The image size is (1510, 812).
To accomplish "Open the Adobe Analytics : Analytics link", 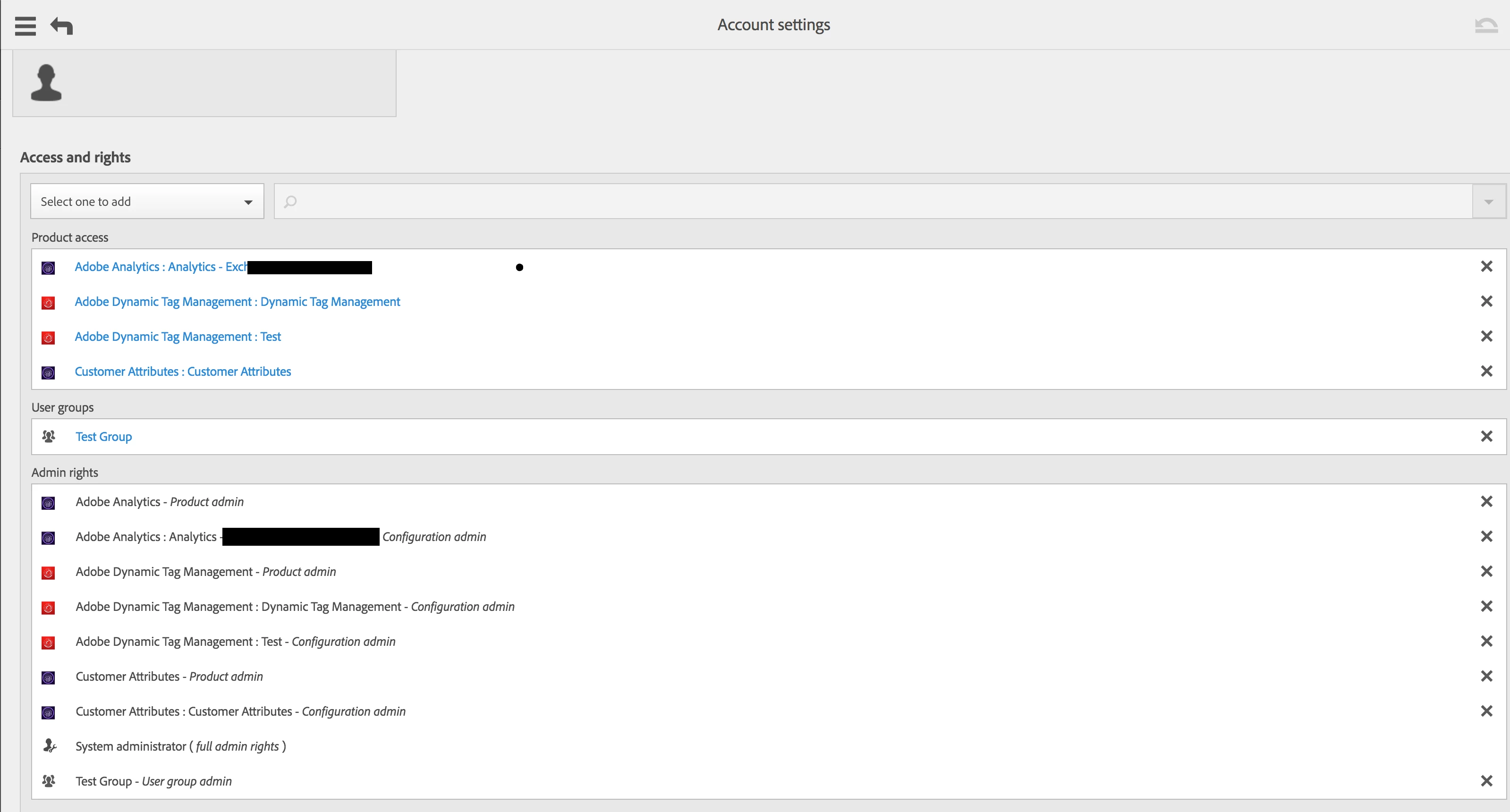I will pyautogui.click(x=161, y=267).
